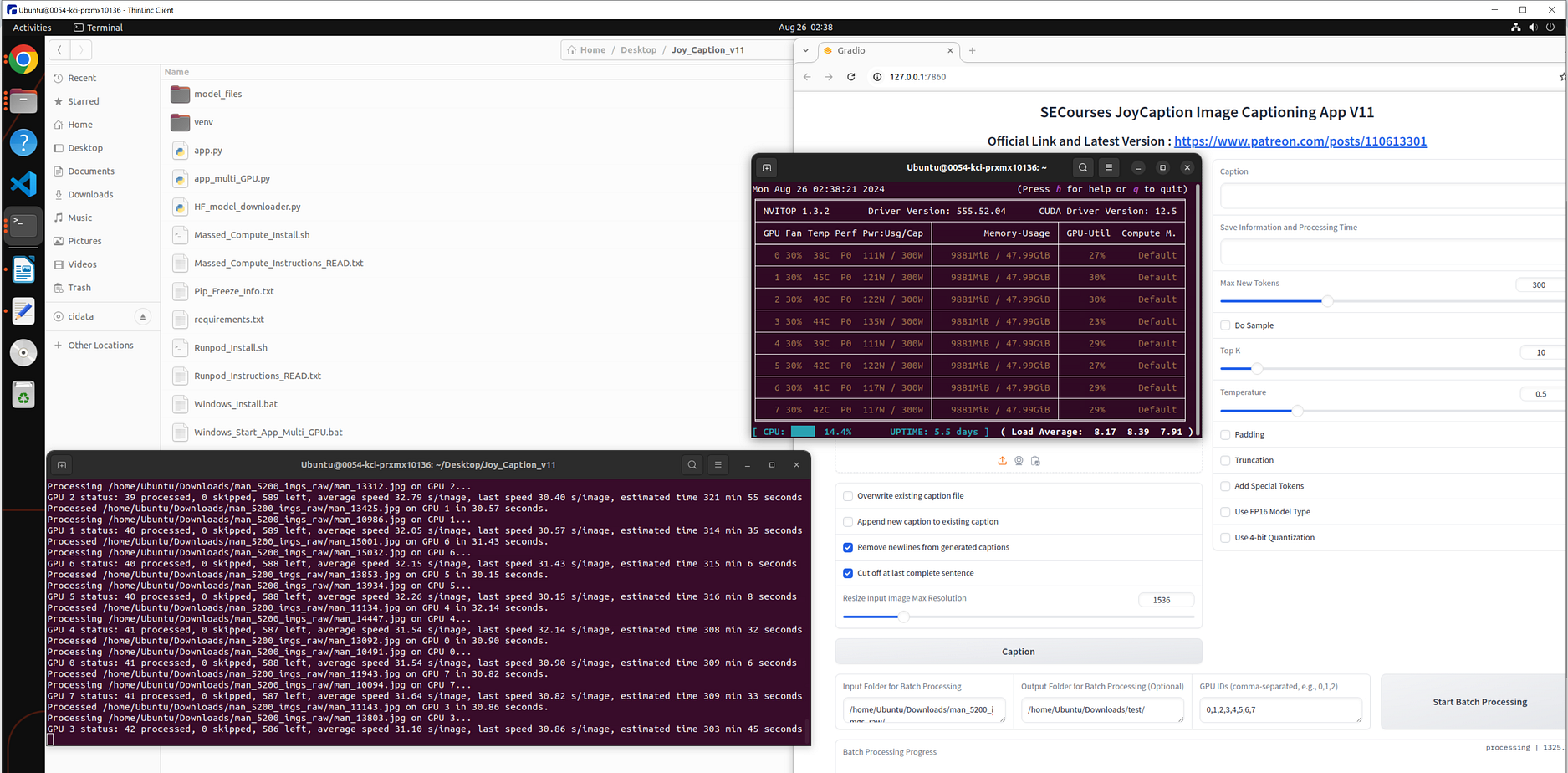1568x773 pixels.
Task: Click the Output Folder for Batch Processing field
Action: [x=1102, y=710]
